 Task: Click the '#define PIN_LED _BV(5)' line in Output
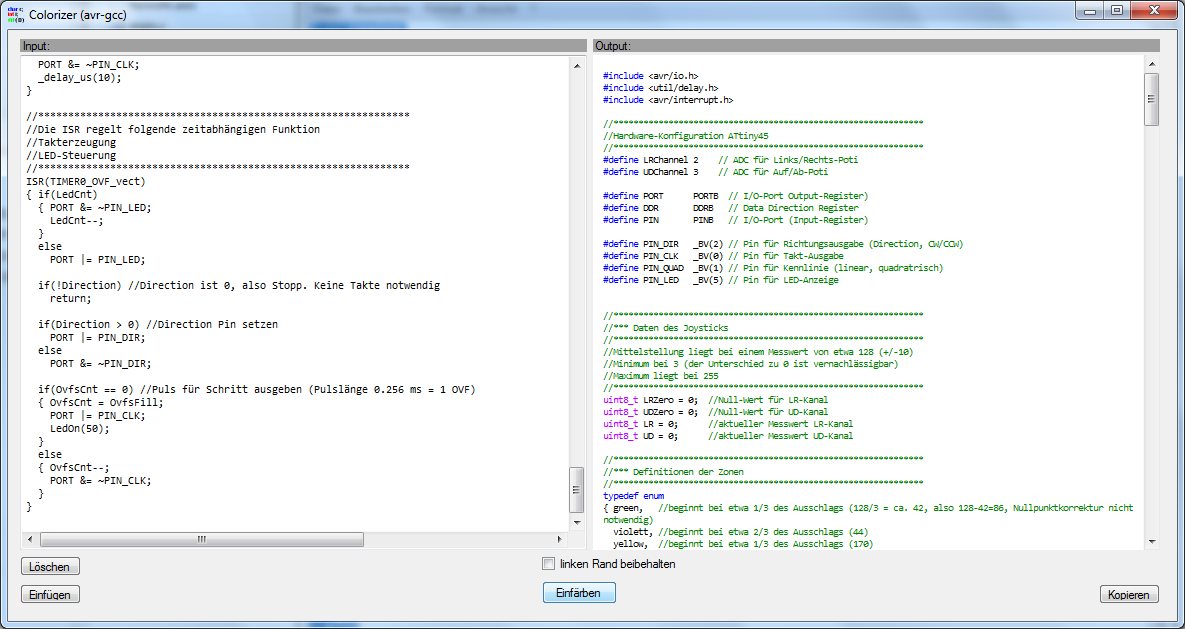(x=721, y=280)
